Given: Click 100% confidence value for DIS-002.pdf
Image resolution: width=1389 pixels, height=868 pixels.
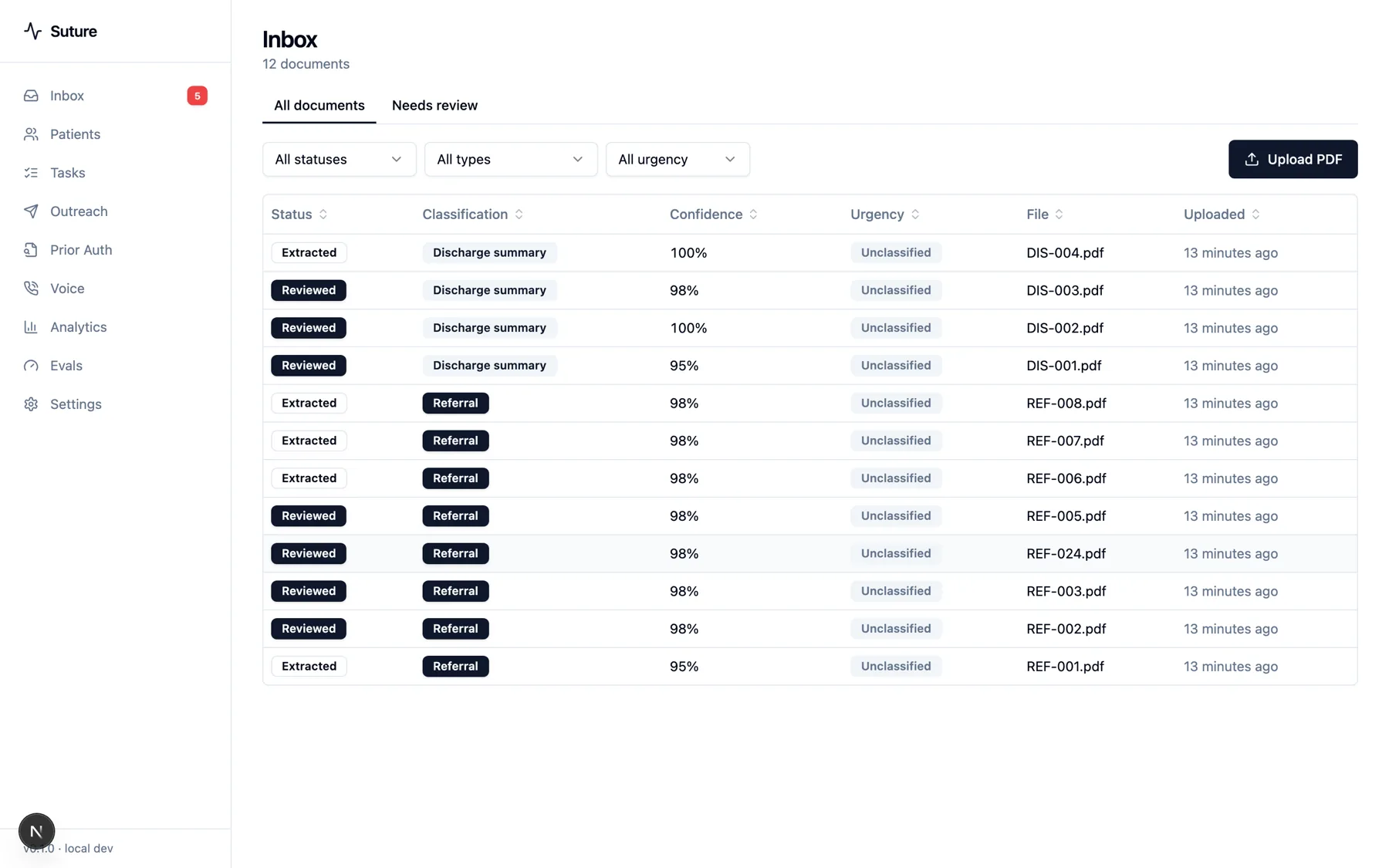Looking at the screenshot, I should tap(688, 328).
